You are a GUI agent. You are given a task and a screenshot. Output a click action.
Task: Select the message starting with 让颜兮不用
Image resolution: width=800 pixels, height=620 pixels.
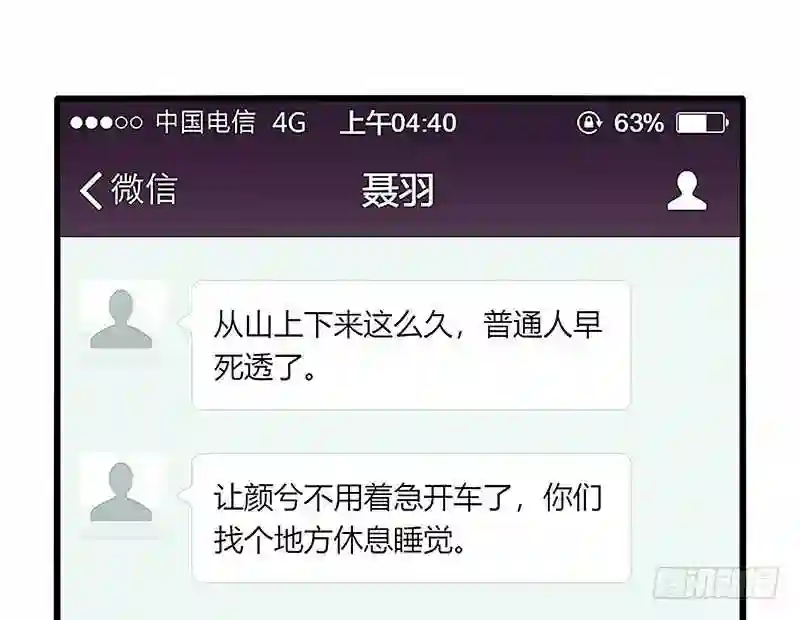(x=411, y=518)
